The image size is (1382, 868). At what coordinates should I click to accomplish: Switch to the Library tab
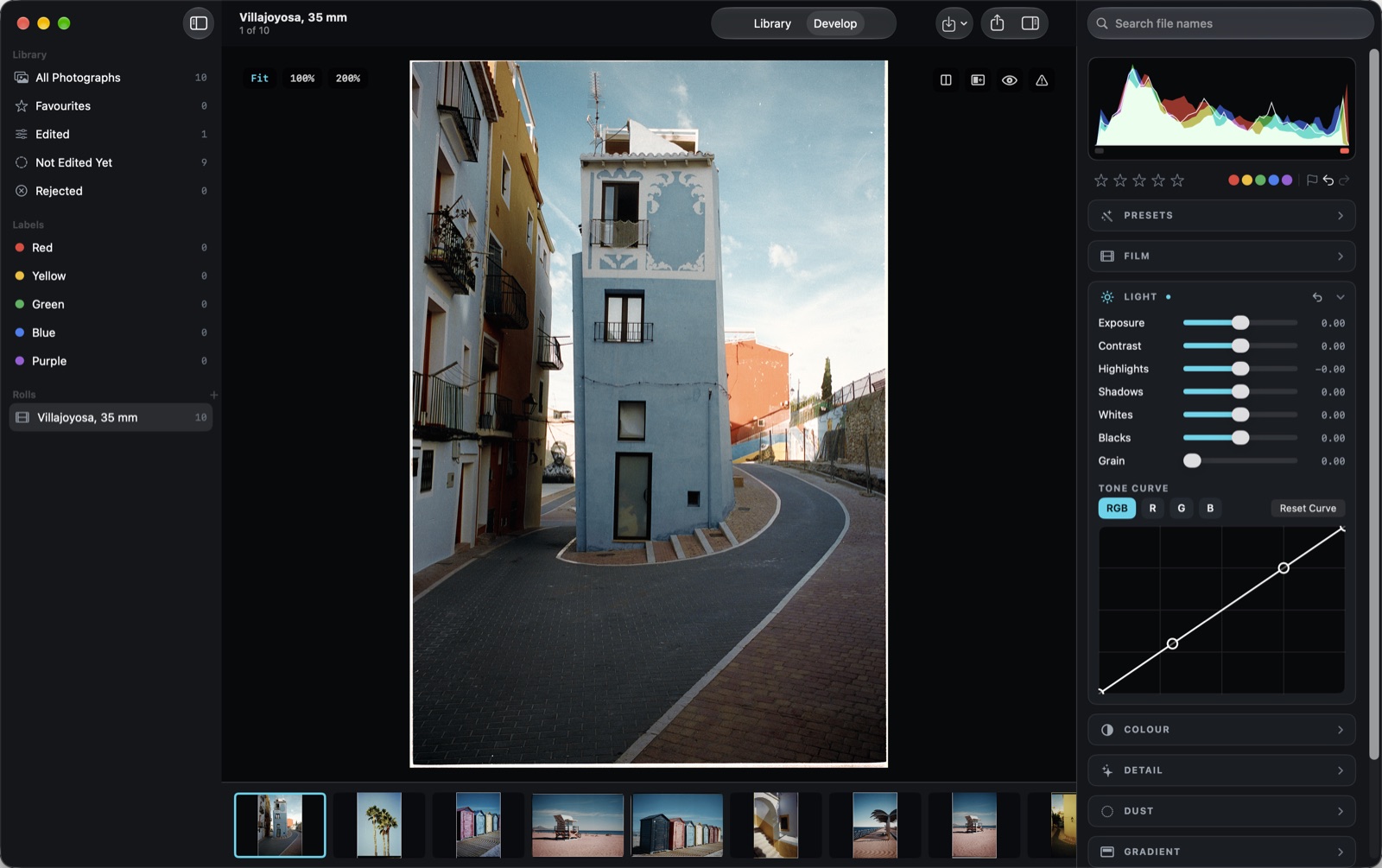click(x=772, y=23)
